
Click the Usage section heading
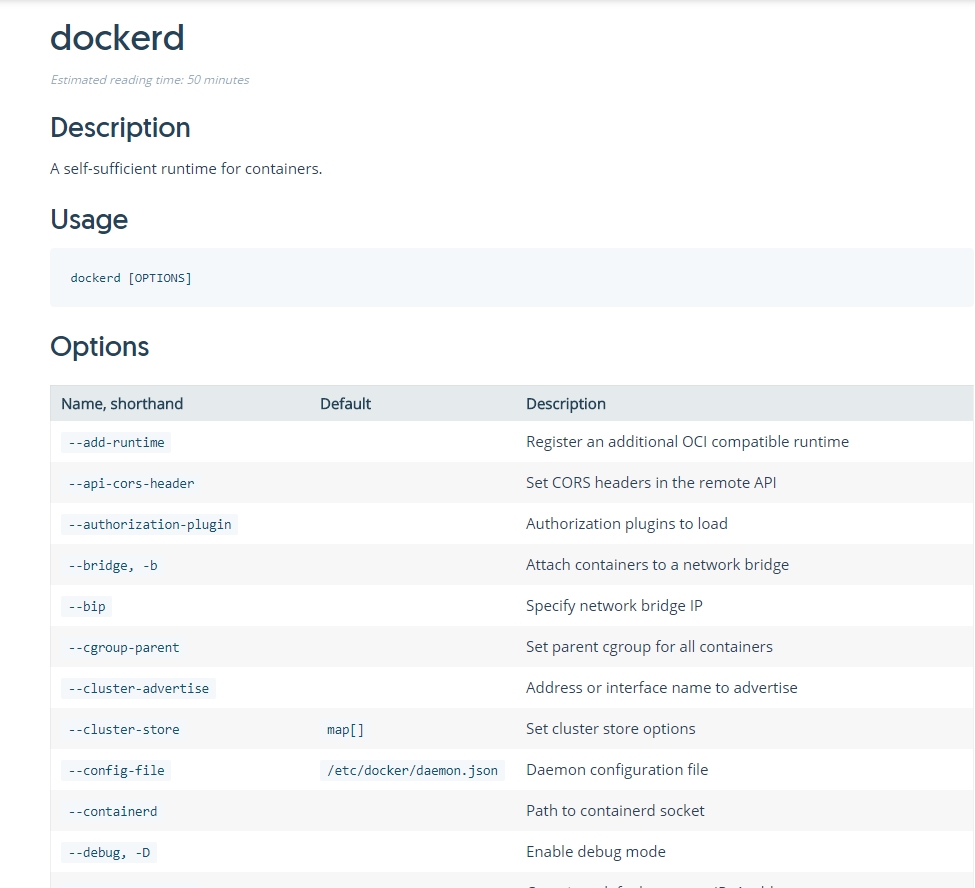click(89, 219)
